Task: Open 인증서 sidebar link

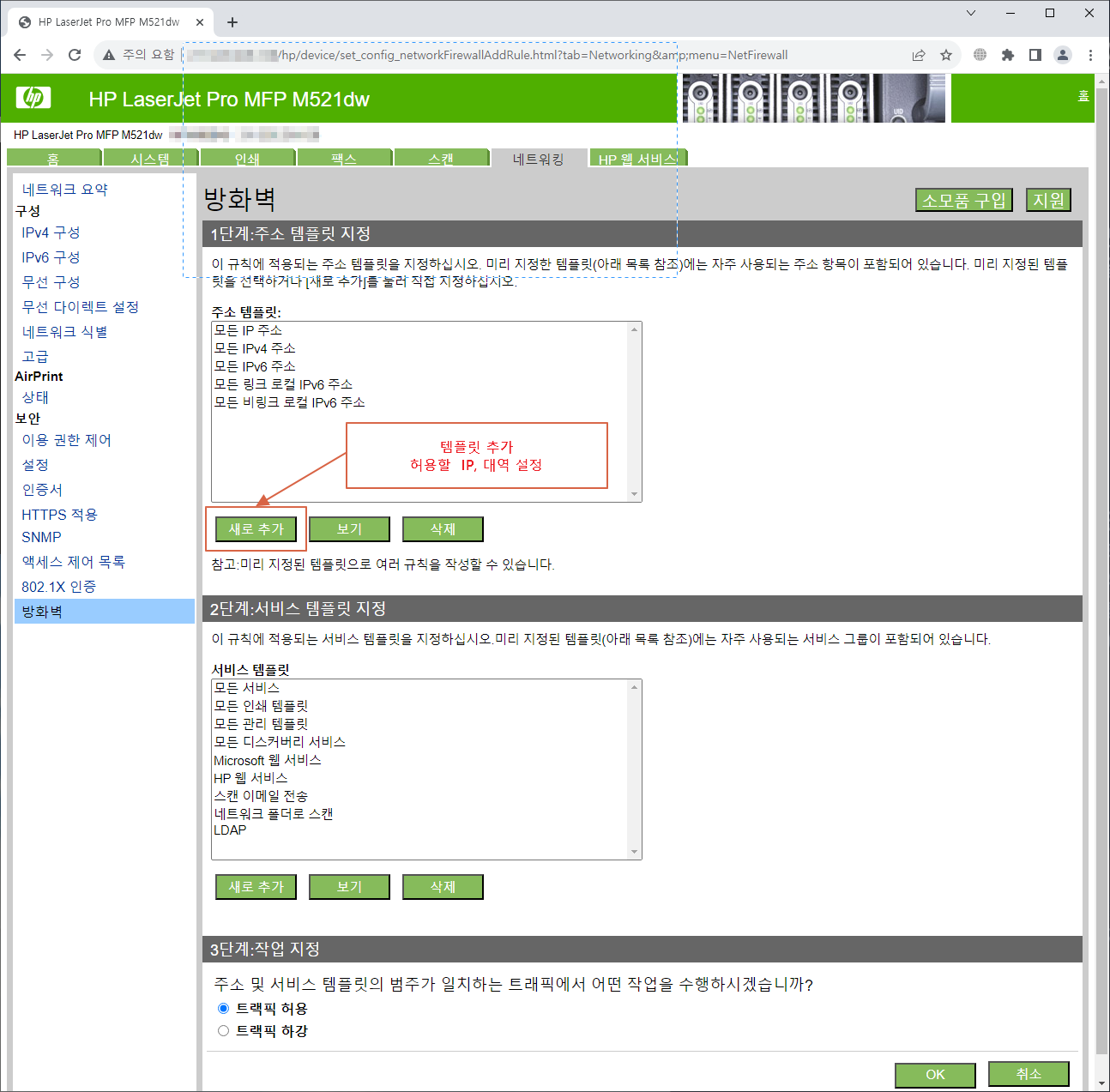Action: [x=42, y=490]
